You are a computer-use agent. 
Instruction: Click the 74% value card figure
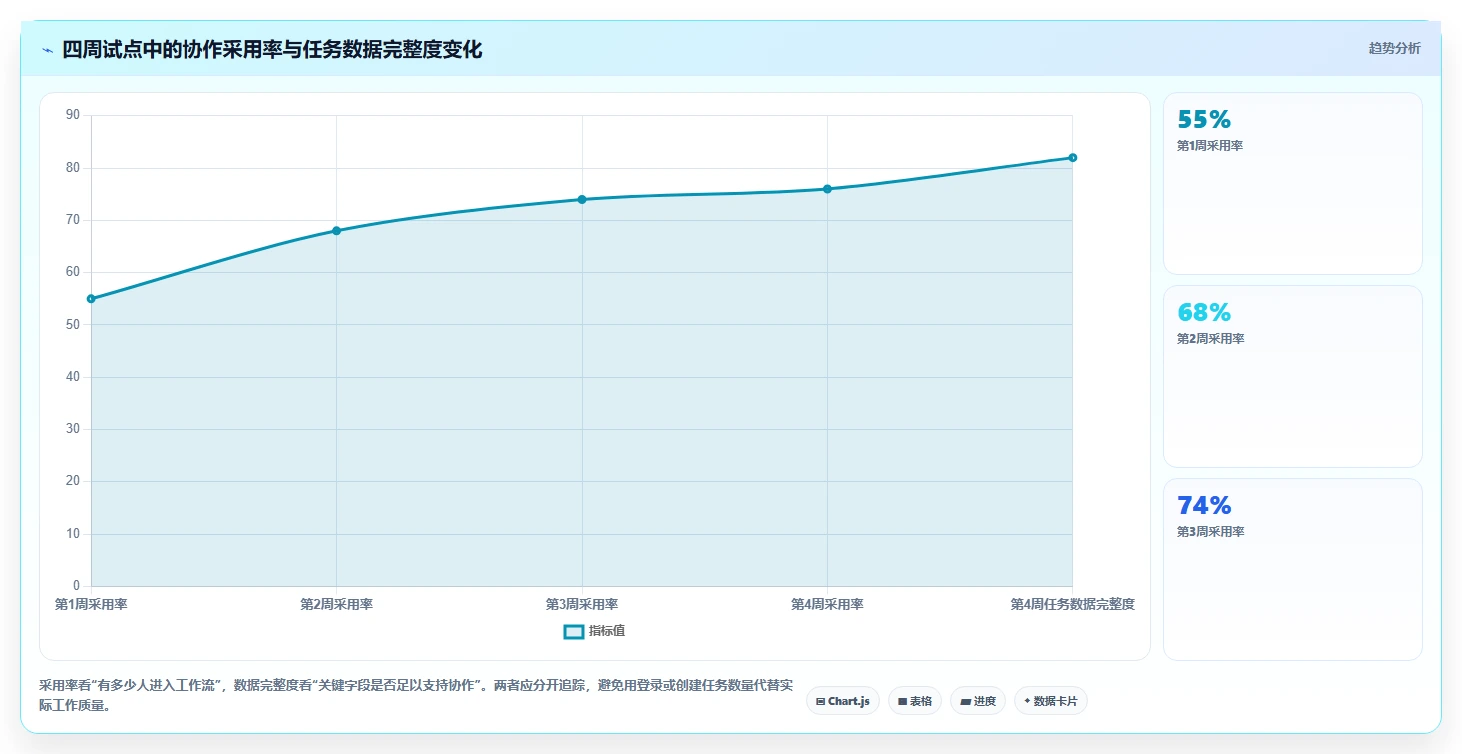point(1204,506)
